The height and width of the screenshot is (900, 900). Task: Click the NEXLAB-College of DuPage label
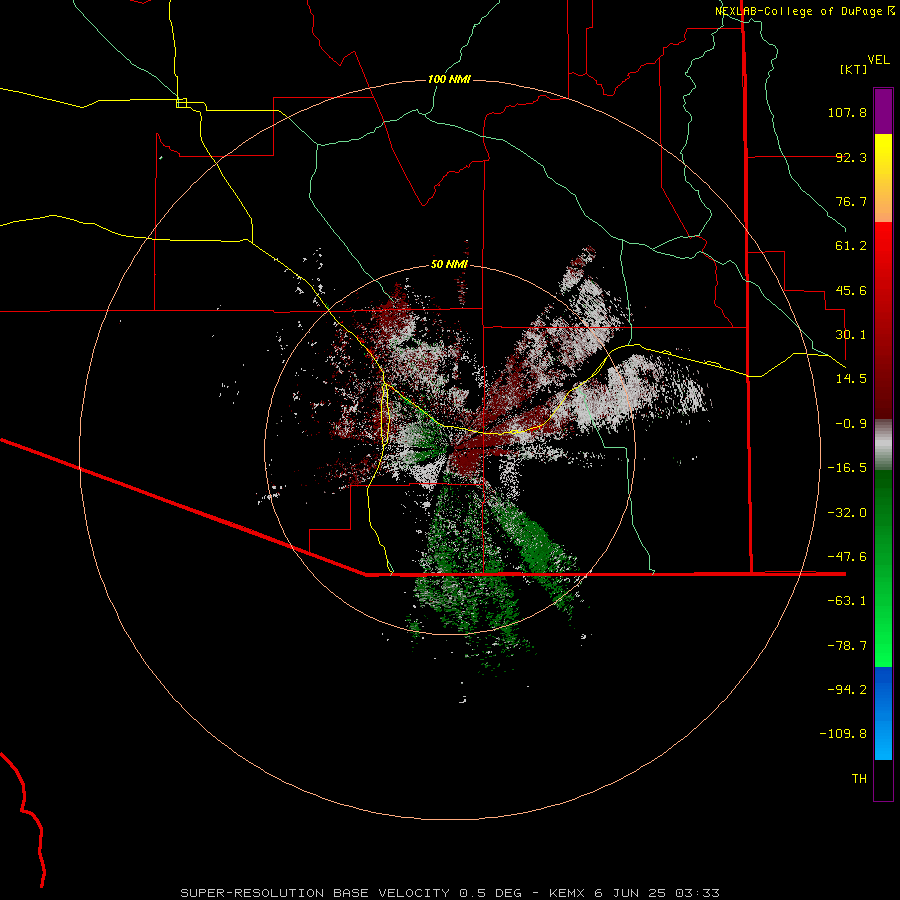798,11
